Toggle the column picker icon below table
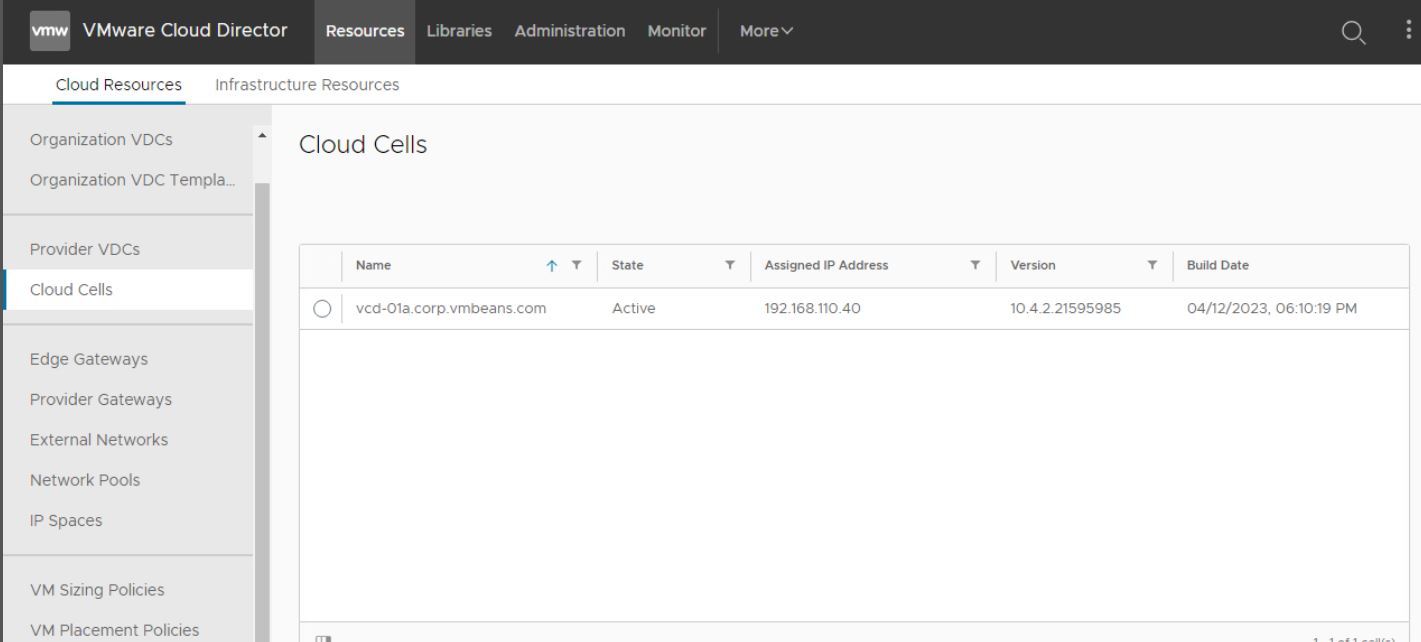This screenshot has height=642, width=1421. pyautogui.click(x=322, y=638)
